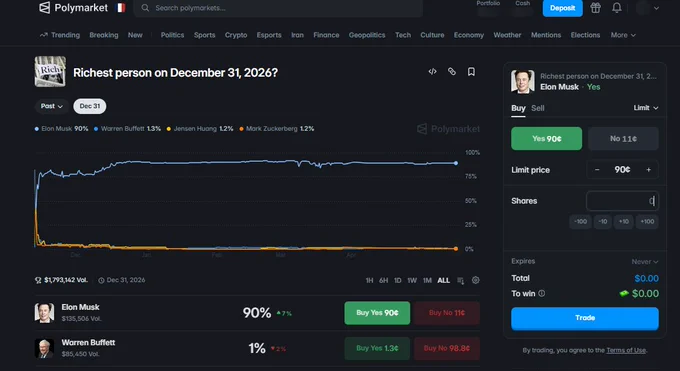The width and height of the screenshot is (680, 371).
Task: Open the Expires Never dropdown
Action: 645,262
